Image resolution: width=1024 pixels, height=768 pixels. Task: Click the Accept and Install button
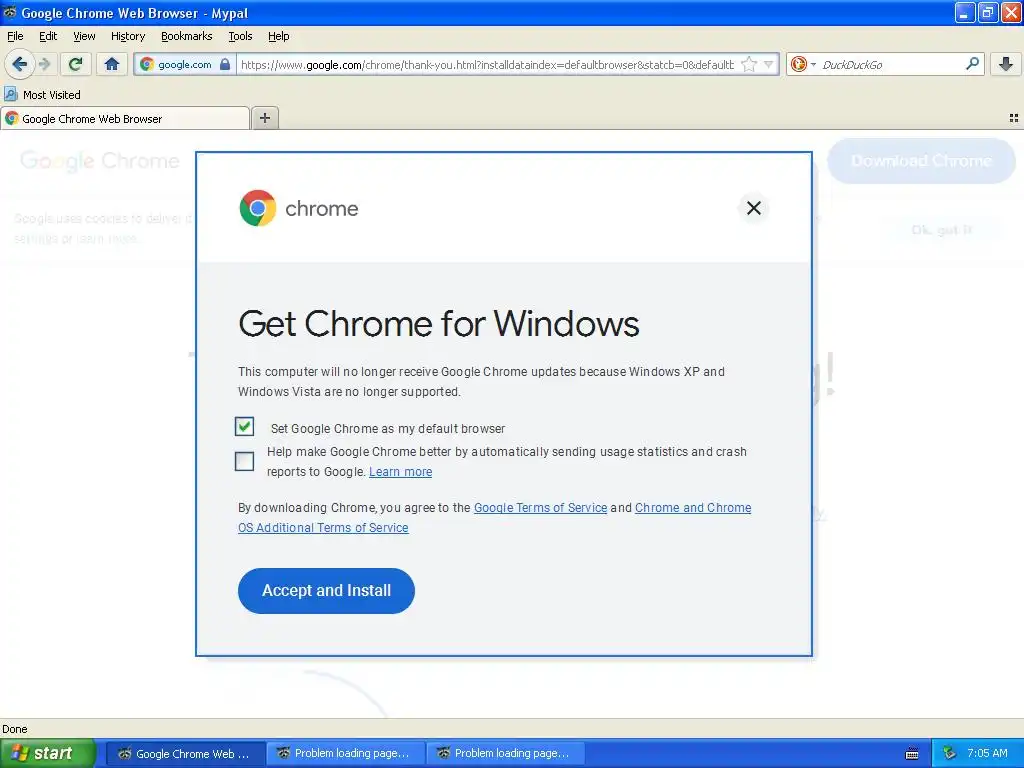coord(326,590)
